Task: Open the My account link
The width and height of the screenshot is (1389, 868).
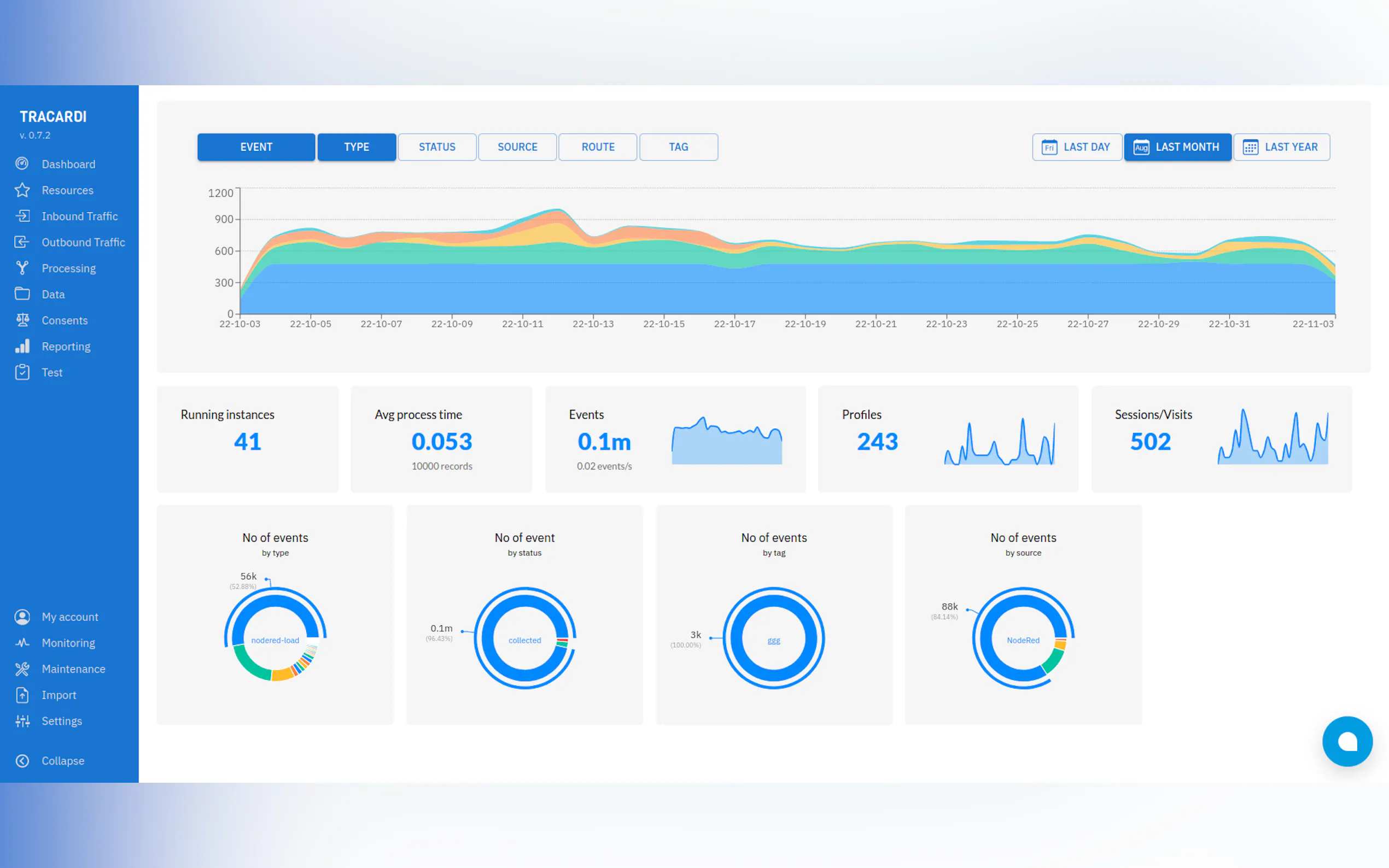Action: click(x=69, y=617)
